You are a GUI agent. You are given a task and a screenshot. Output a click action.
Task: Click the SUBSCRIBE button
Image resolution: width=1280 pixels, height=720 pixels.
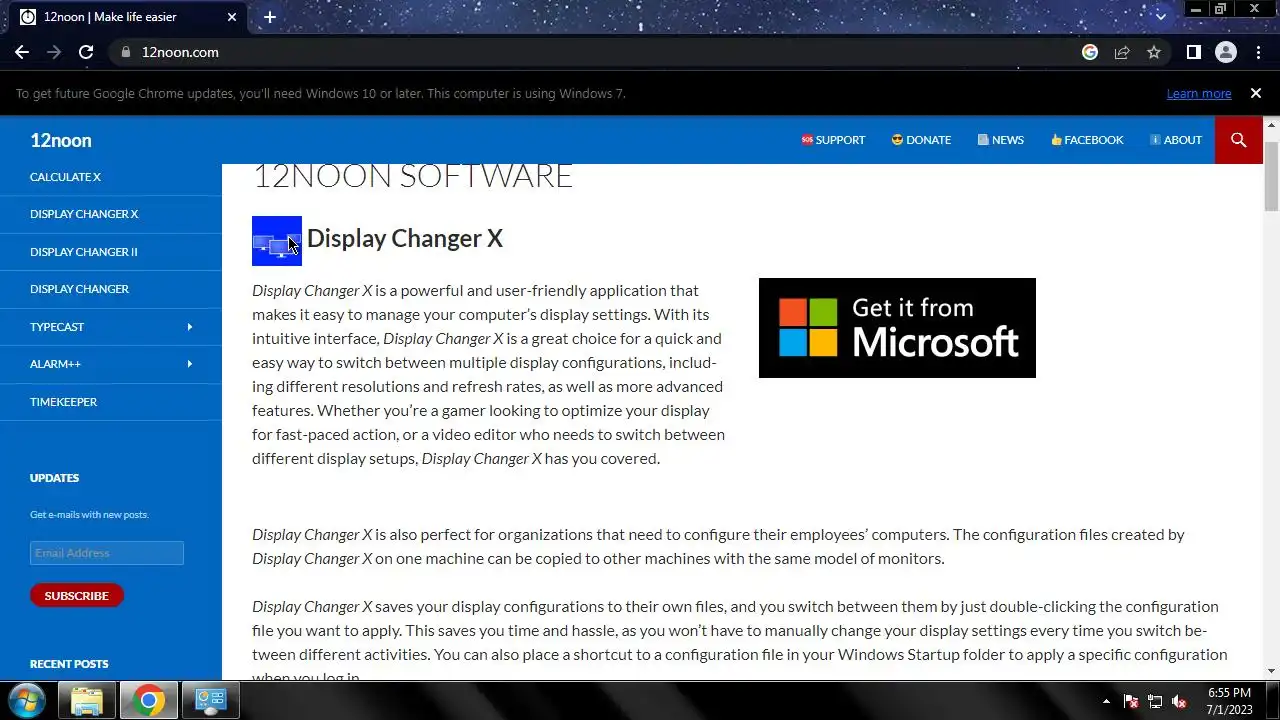[x=76, y=595]
